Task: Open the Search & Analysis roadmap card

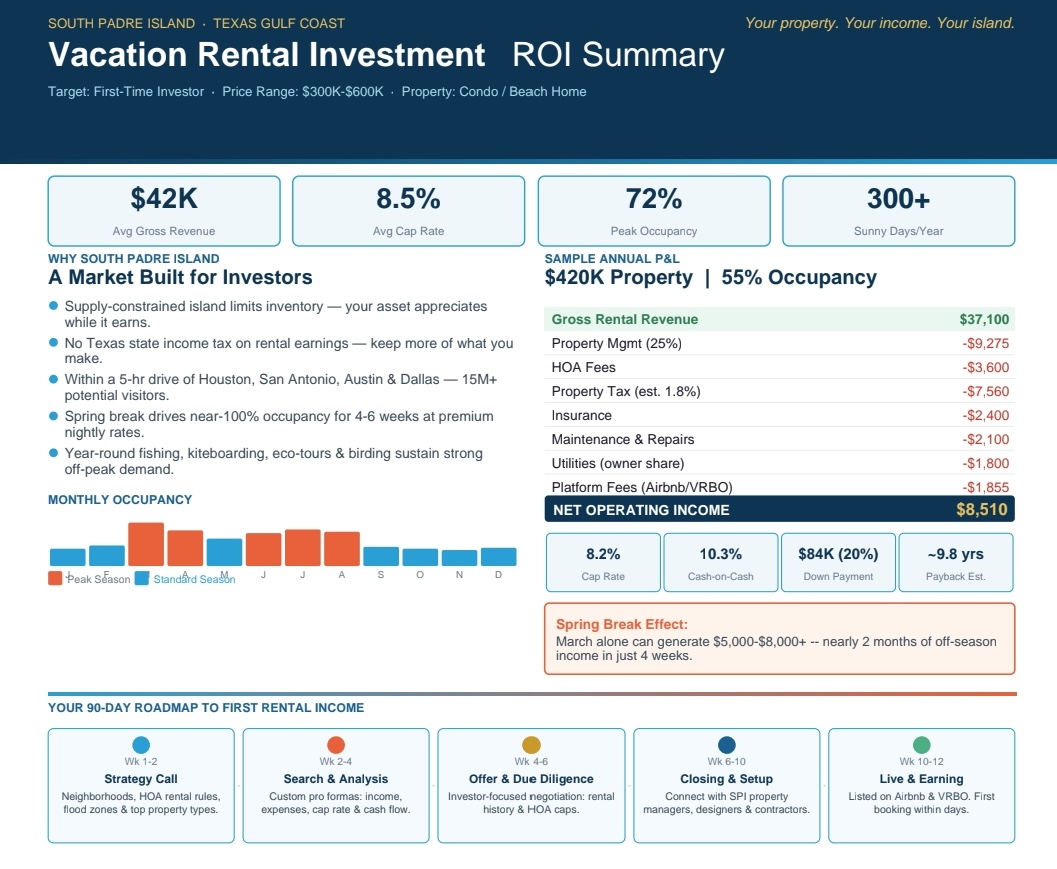Action: tap(336, 785)
